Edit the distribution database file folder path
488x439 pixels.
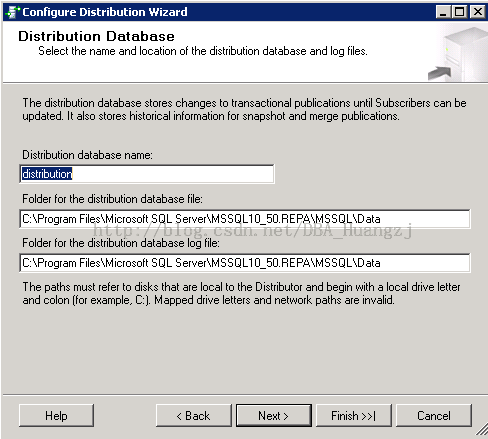(245, 219)
